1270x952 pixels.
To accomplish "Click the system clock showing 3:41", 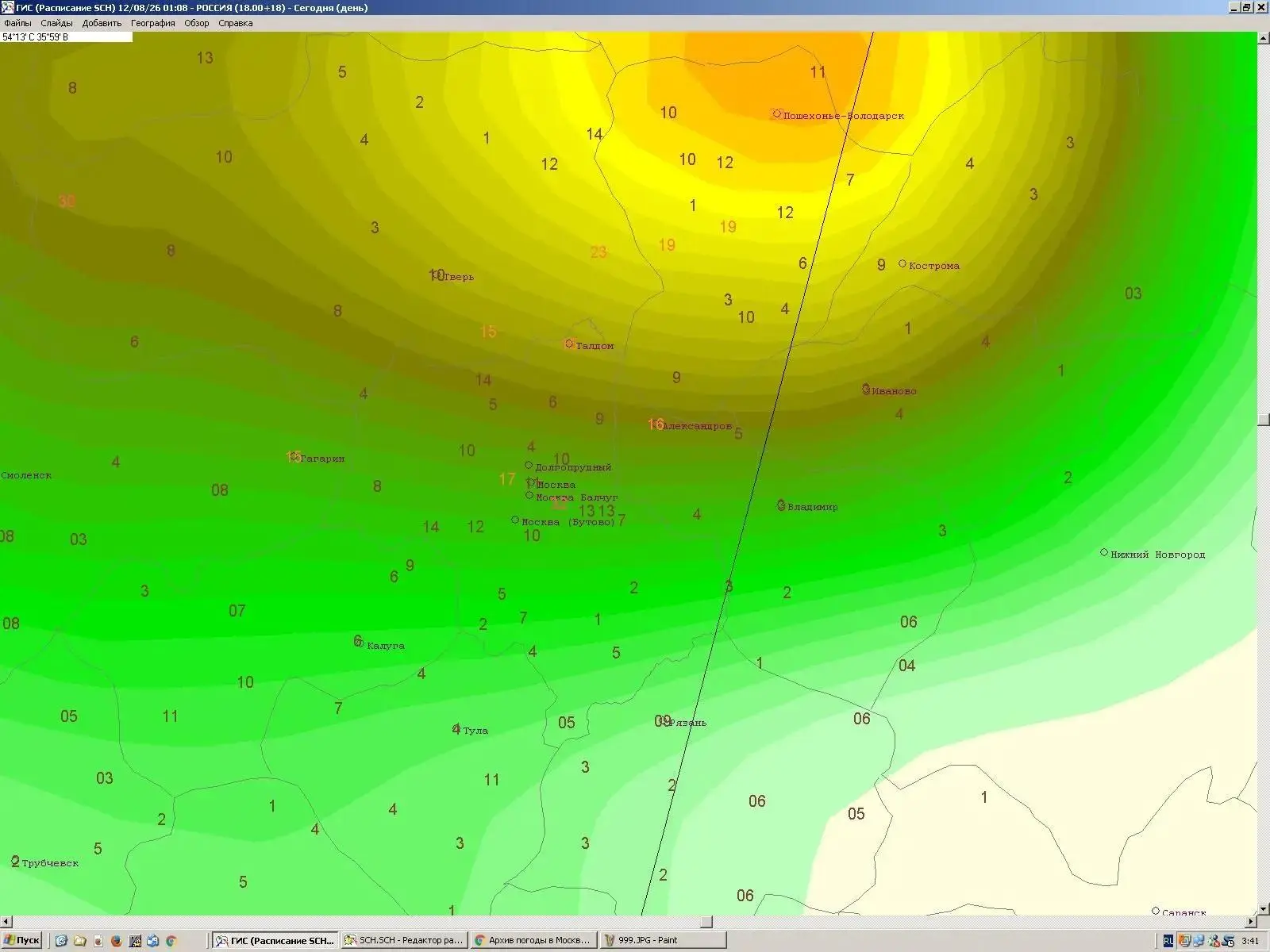I will click(x=1251, y=941).
